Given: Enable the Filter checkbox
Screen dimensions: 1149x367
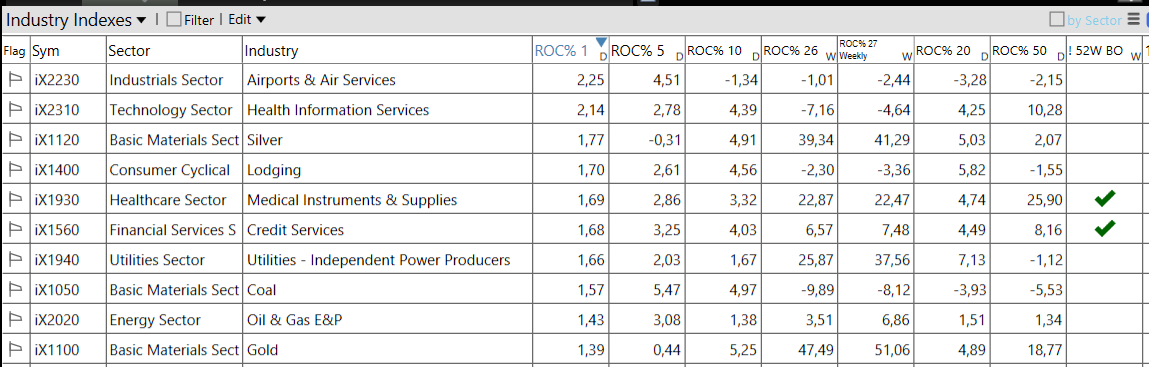Looking at the screenshot, I should click(174, 20).
